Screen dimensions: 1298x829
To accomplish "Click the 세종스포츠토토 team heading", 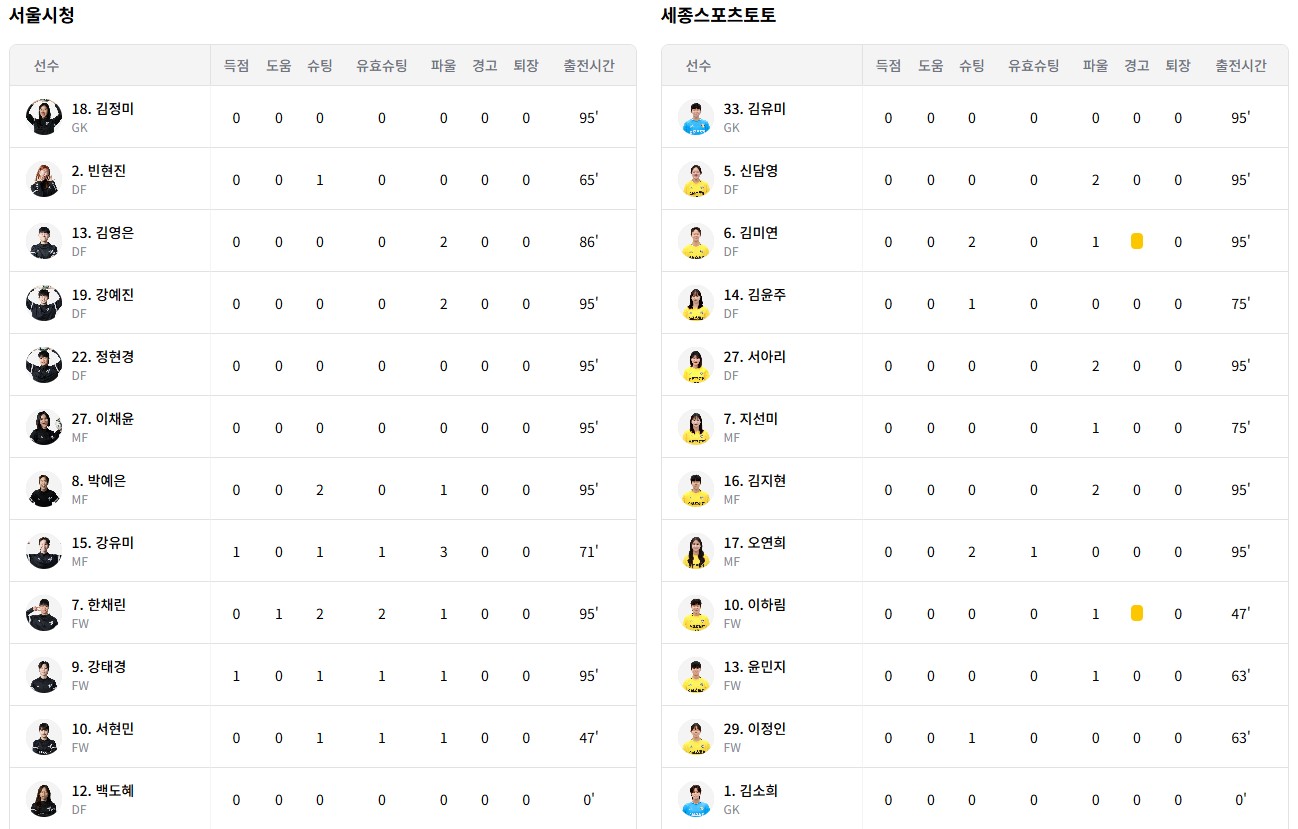I will [718, 15].
